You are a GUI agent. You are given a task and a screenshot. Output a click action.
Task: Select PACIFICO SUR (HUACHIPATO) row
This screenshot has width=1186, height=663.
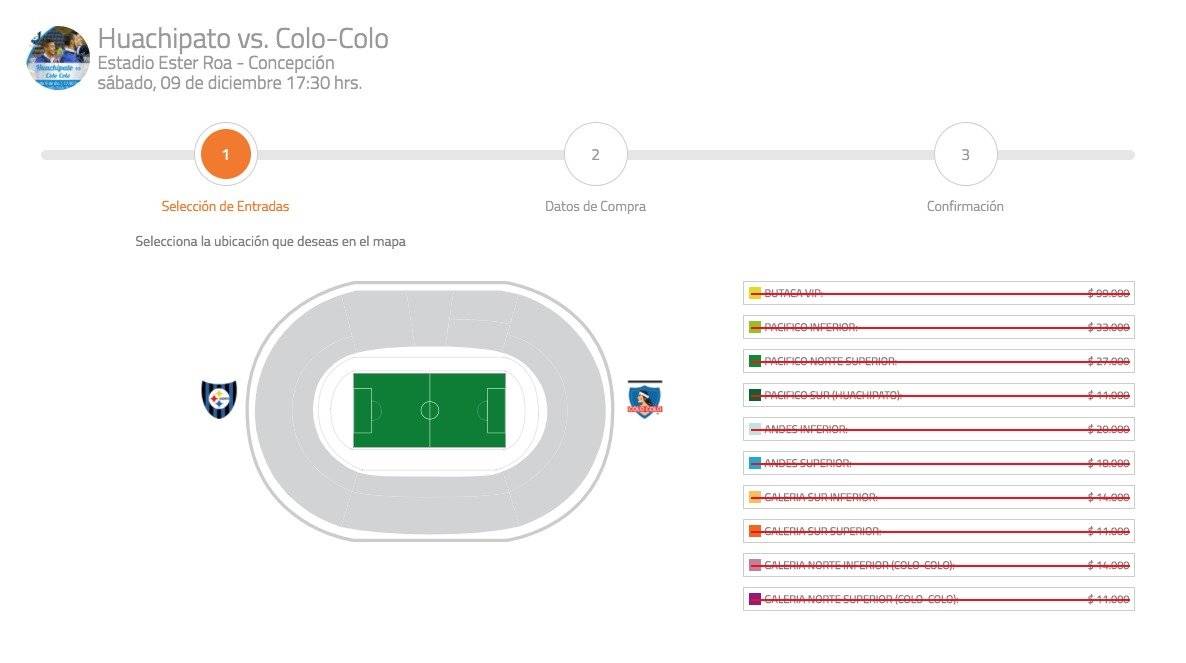pos(939,395)
